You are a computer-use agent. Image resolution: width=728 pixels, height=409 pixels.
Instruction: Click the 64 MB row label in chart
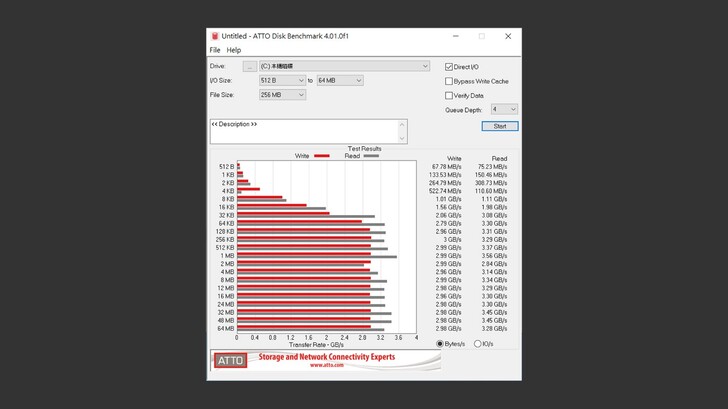[226, 329]
